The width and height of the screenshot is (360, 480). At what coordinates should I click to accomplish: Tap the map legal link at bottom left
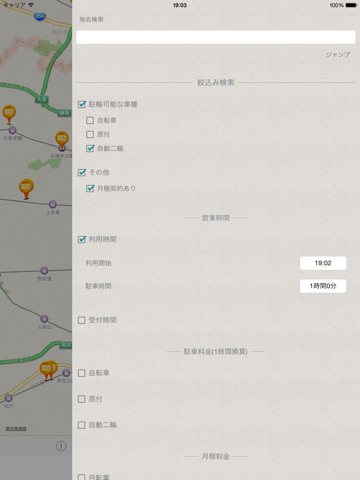tap(16, 429)
